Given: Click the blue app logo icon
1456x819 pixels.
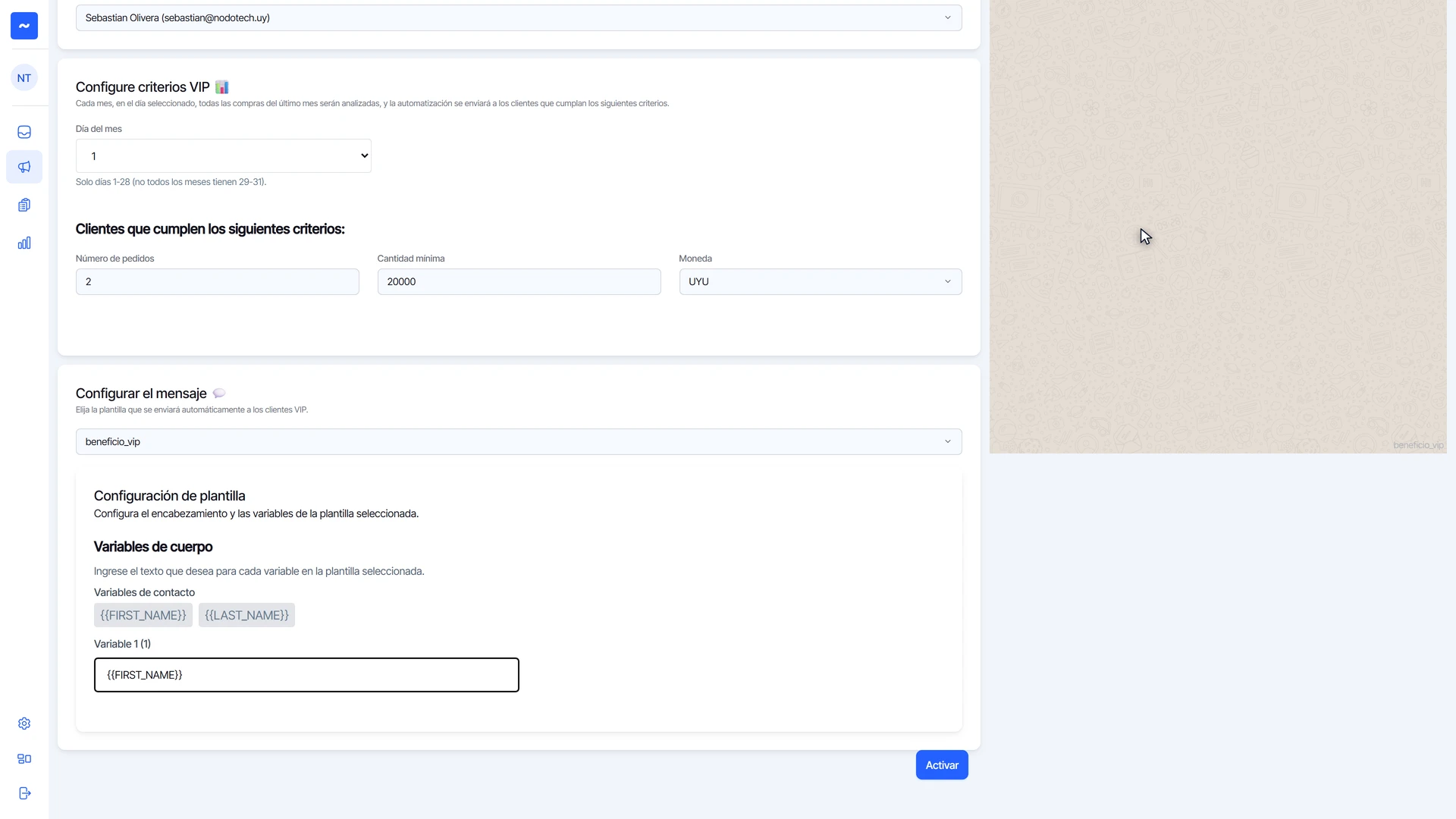Looking at the screenshot, I should click(x=24, y=26).
